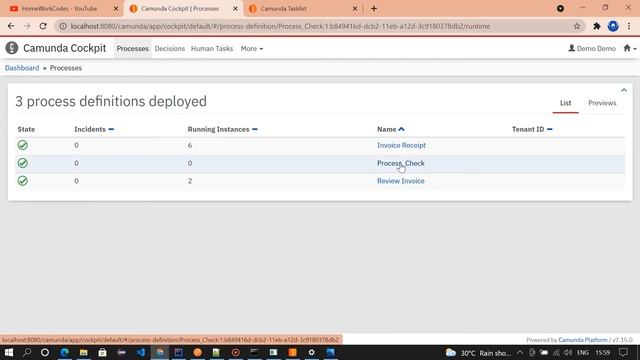Open File Explorer from the taskbar

84,352
